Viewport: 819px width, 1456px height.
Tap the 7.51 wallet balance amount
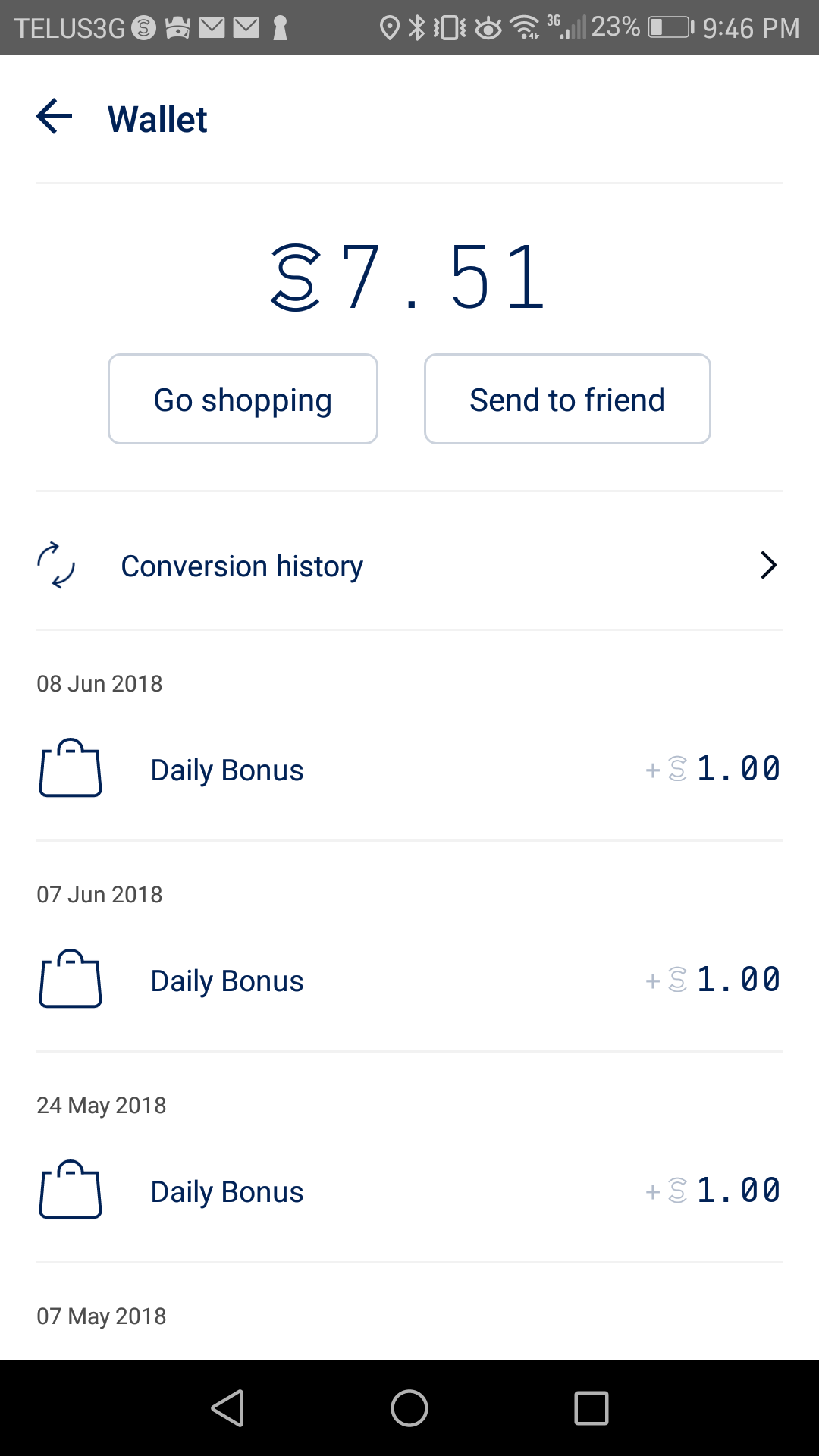click(x=444, y=278)
